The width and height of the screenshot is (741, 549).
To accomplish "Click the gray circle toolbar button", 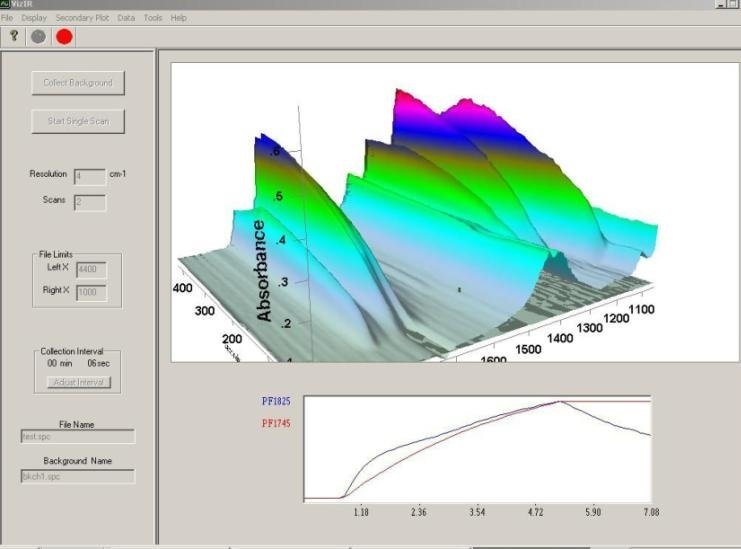I will 39,36.
